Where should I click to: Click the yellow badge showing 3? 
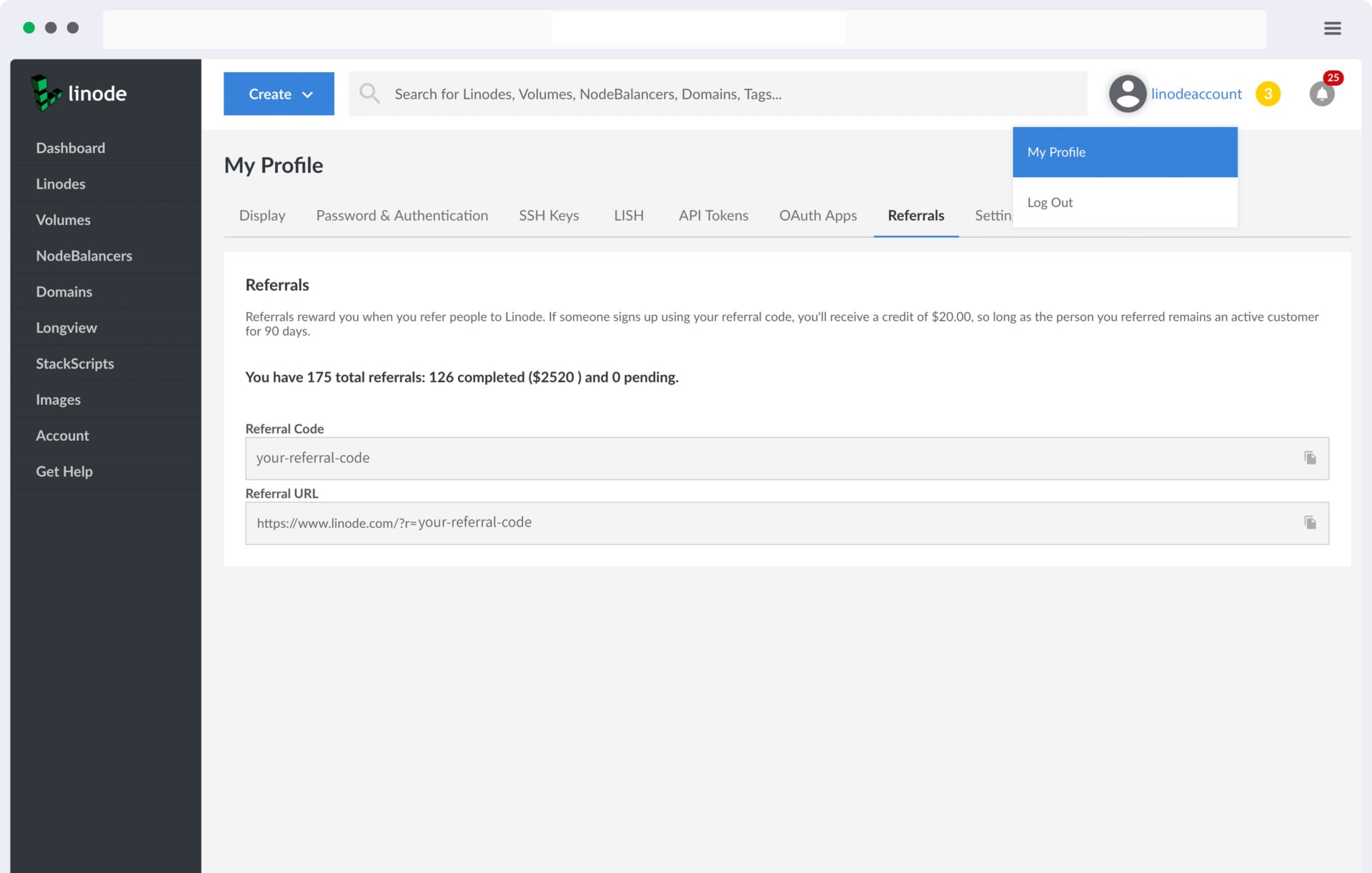click(1268, 94)
